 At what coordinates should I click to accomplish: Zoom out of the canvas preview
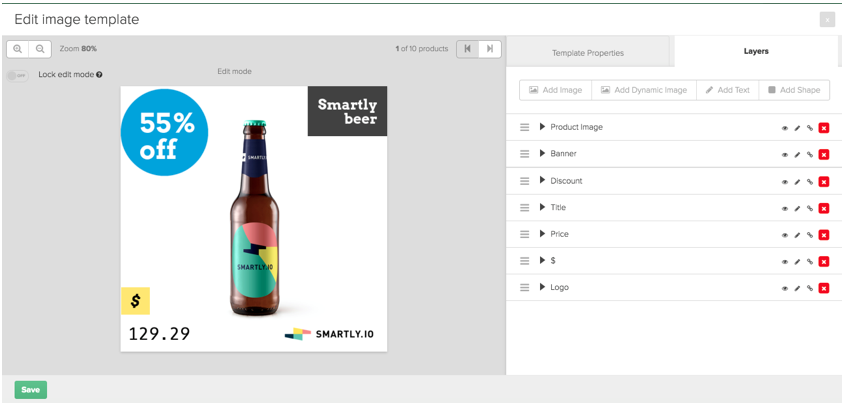coord(40,49)
